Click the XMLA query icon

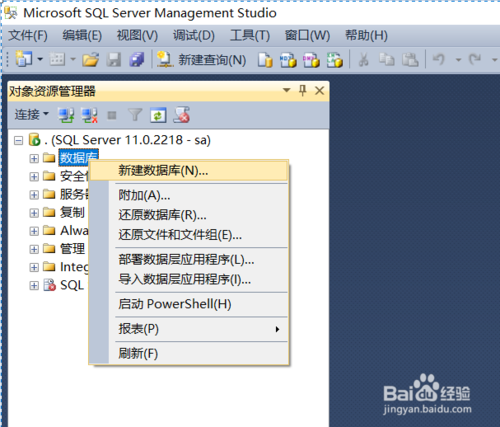click(x=335, y=60)
